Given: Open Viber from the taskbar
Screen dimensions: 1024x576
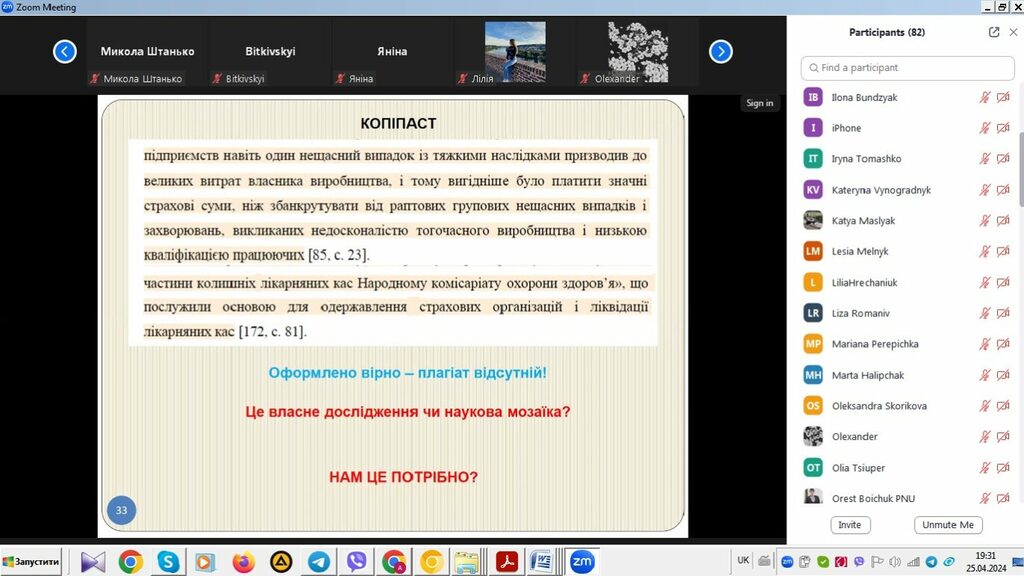Looking at the screenshot, I should pos(356,562).
